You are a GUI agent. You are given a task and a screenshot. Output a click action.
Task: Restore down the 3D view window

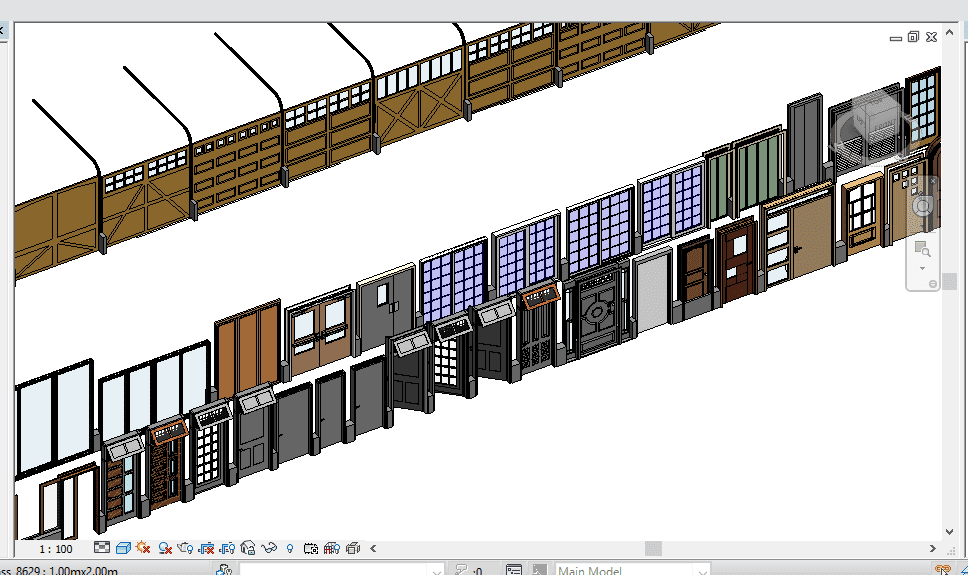[x=912, y=37]
